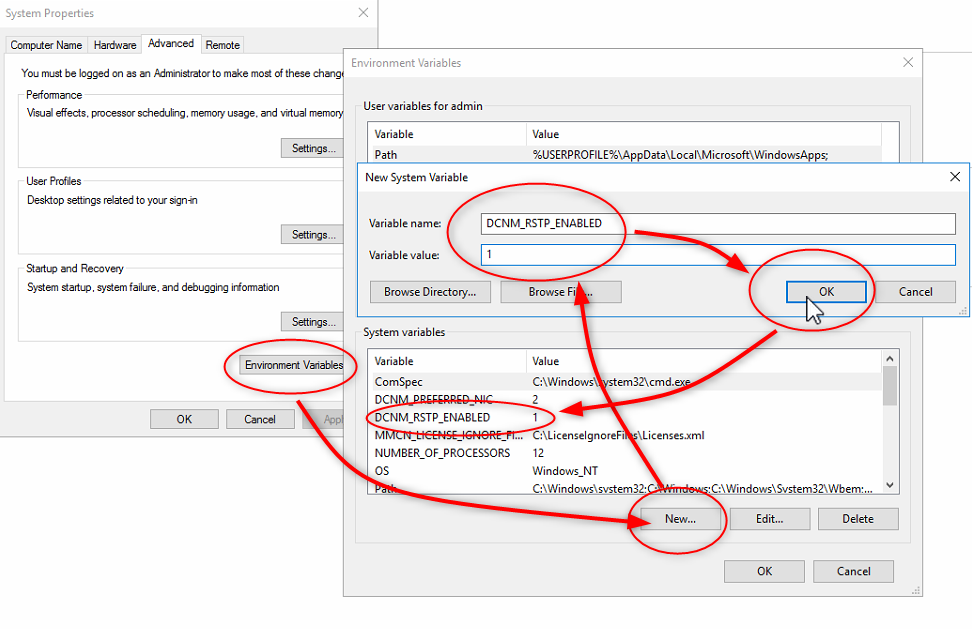Image resolution: width=972 pixels, height=629 pixels.
Task: Select the Remote tab
Action: [x=222, y=45]
